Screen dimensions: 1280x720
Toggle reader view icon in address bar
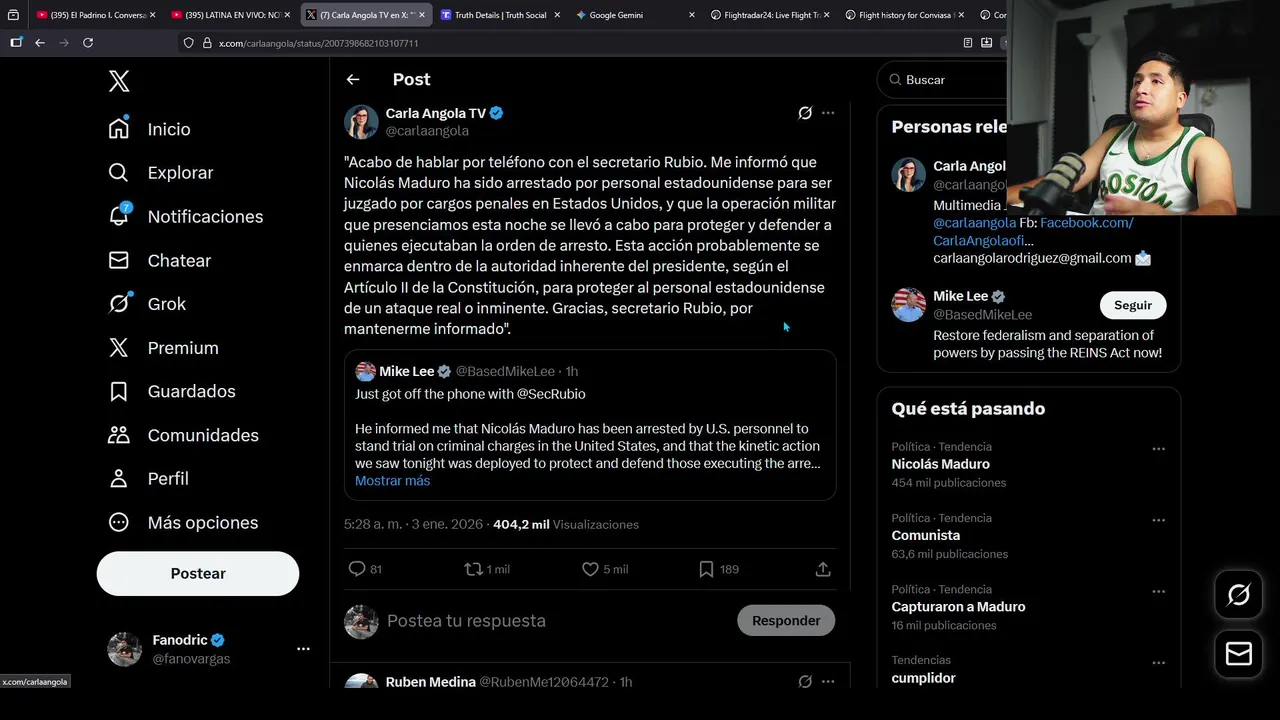click(967, 43)
